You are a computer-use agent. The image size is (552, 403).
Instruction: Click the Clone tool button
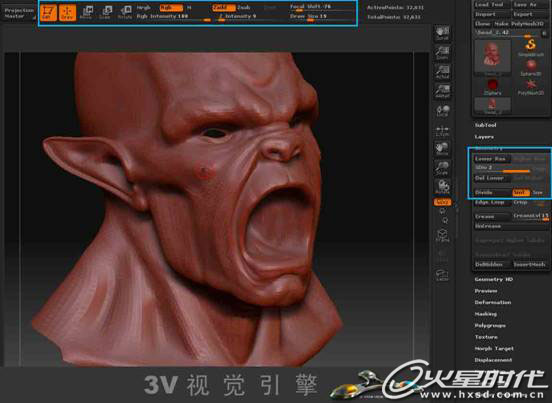coord(482,24)
